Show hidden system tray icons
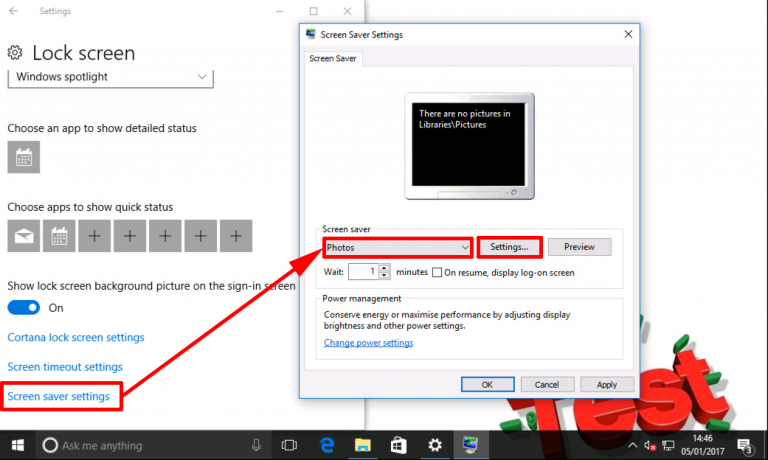Screen dimensions: 768x460 click(632, 445)
